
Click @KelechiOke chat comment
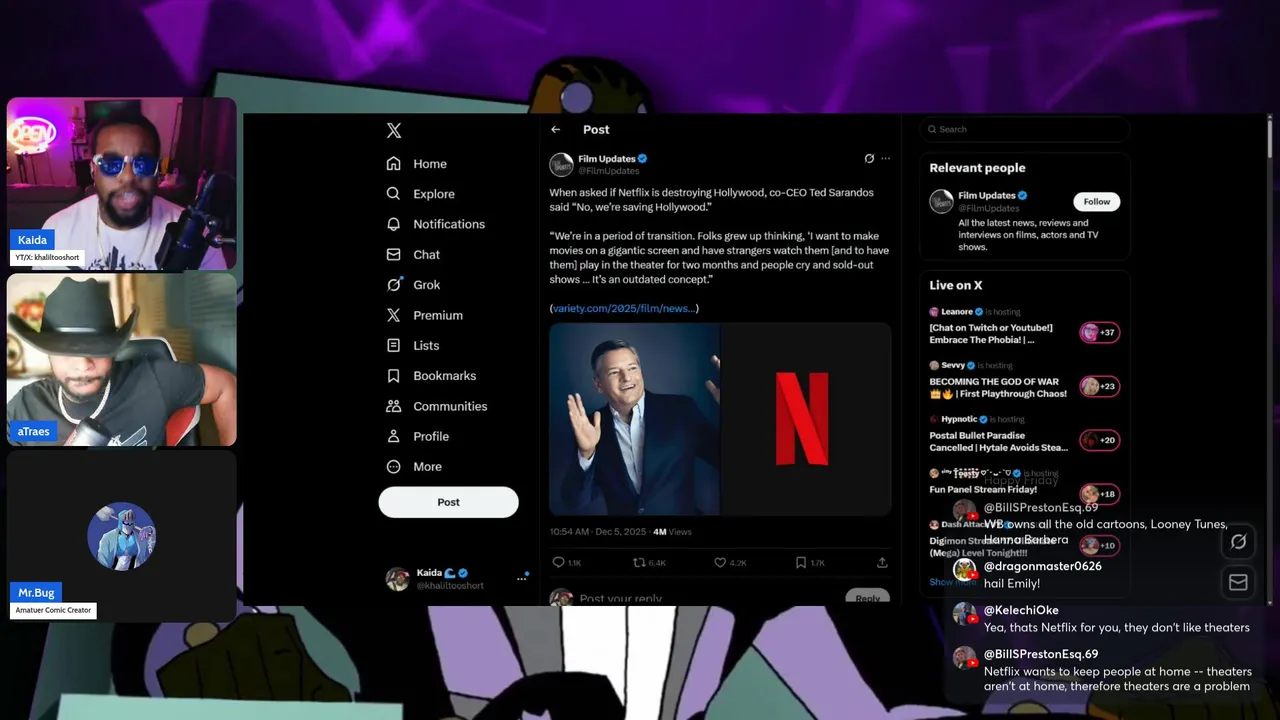point(1101,619)
